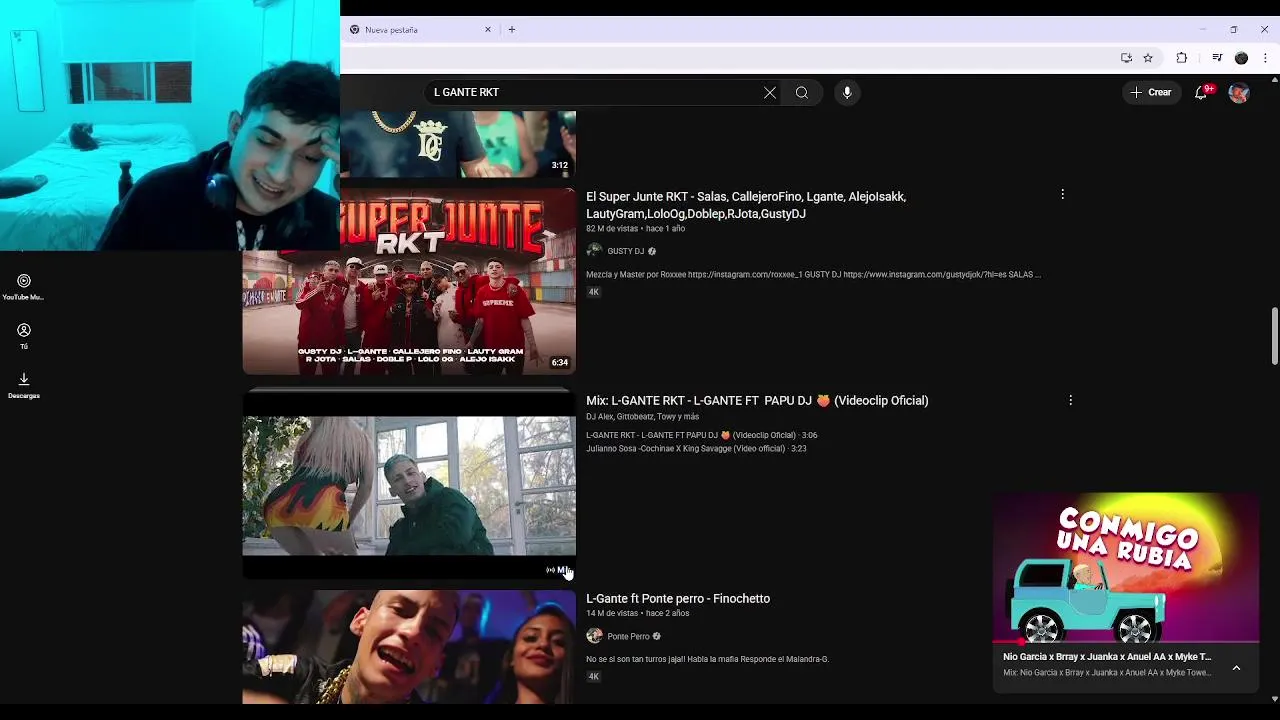1280x720 pixels.
Task: Clear the search box with the X icon
Action: (770, 92)
